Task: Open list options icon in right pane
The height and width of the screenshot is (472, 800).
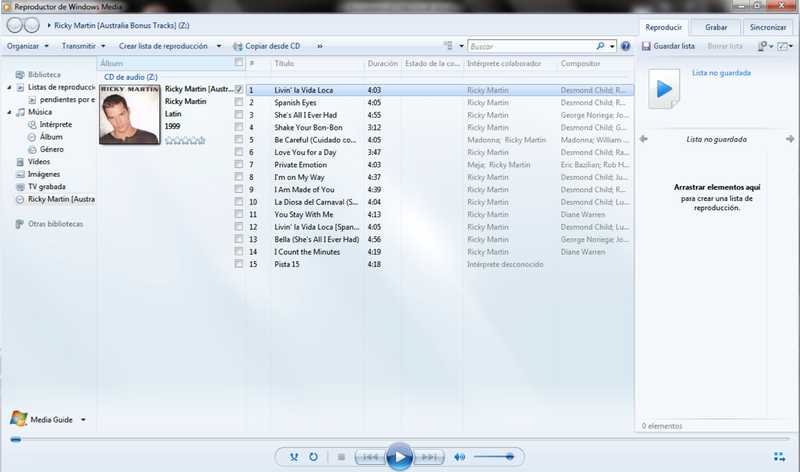Action: coord(785,46)
